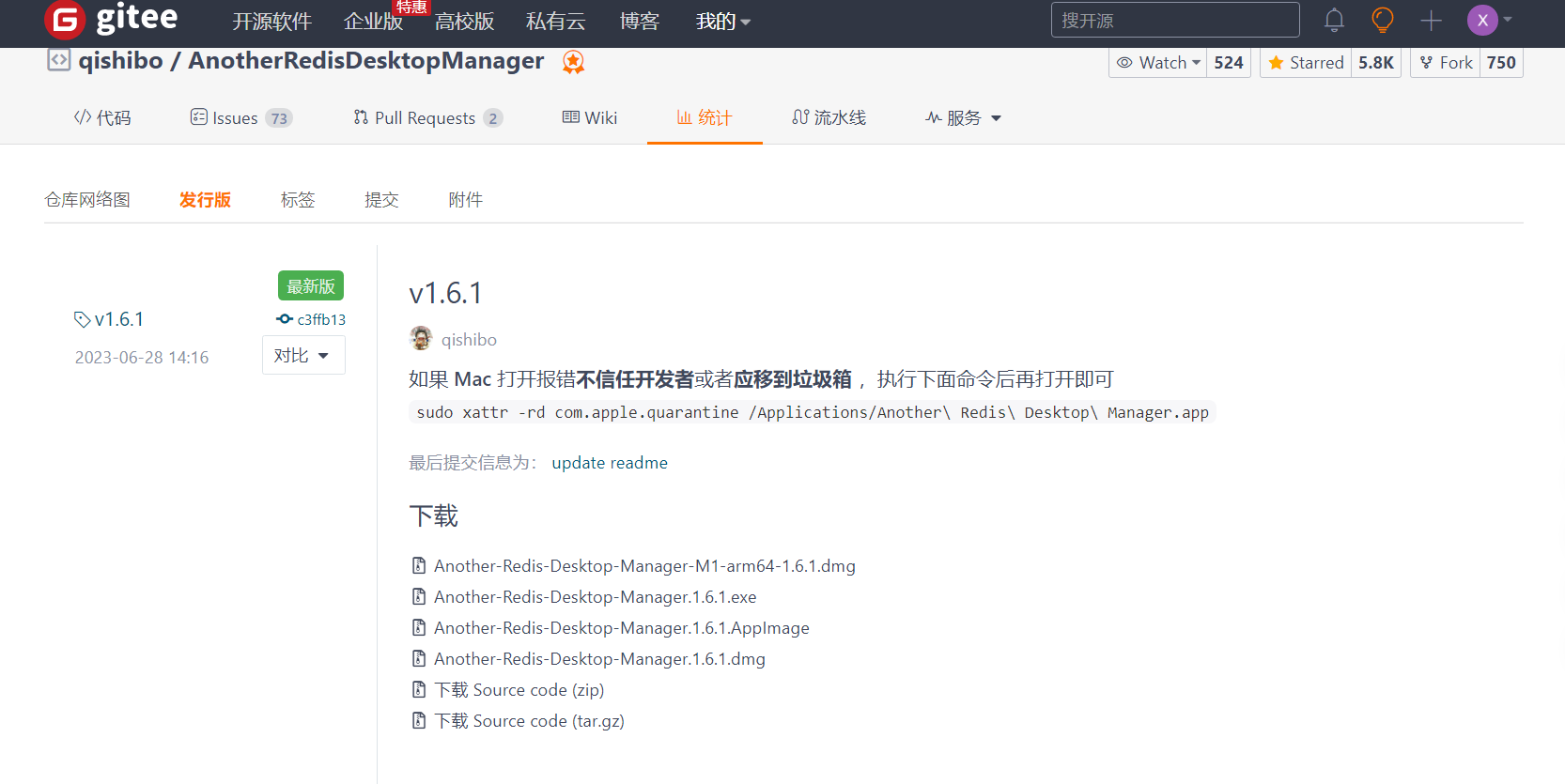The image size is (1565, 784).
Task: Click the fork count 750
Action: 1501,63
